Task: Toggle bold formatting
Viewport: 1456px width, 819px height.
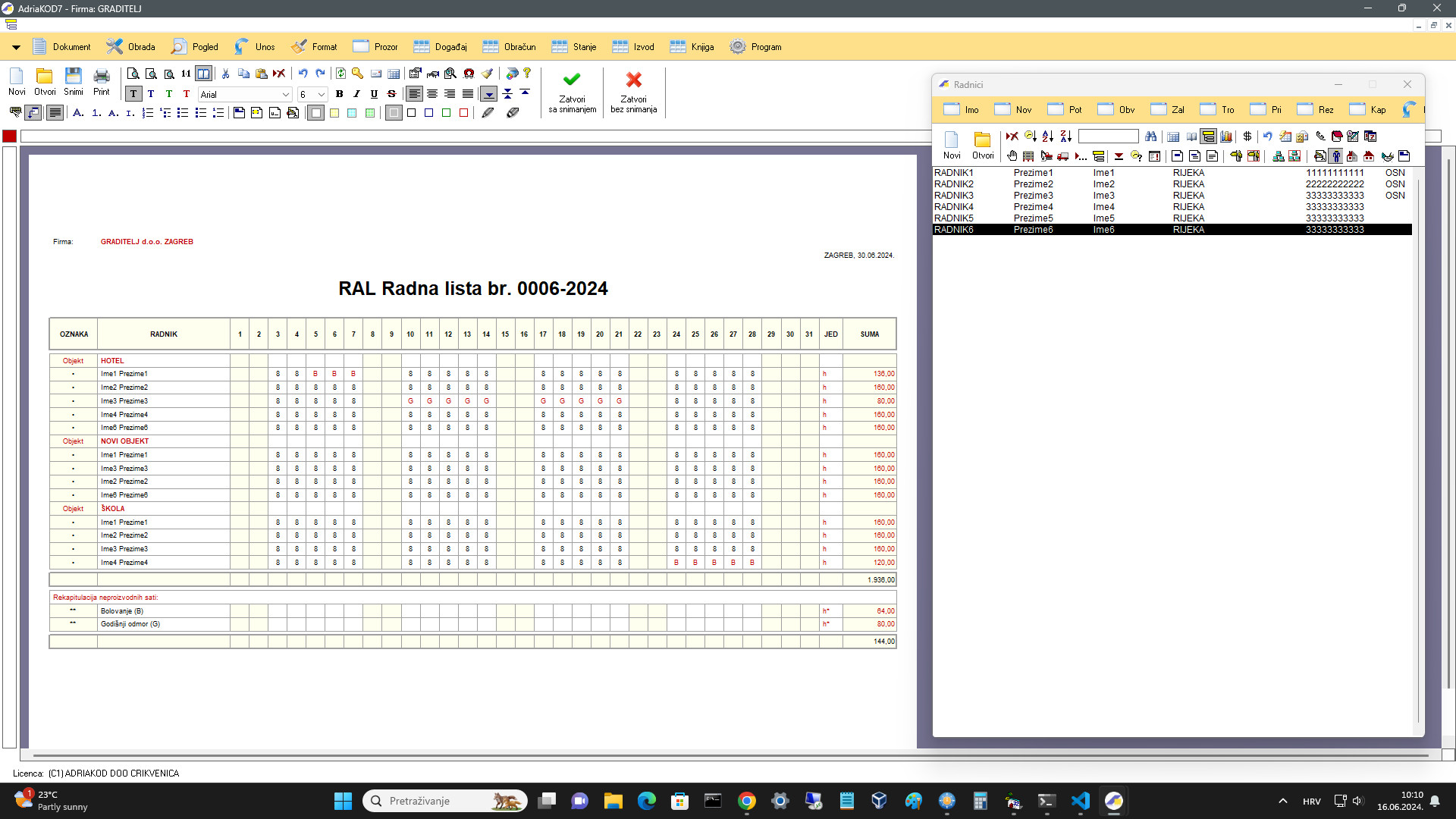Action: [x=339, y=94]
